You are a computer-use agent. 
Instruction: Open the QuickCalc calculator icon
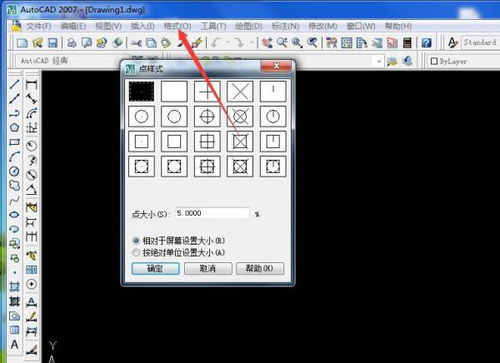pos(407,43)
